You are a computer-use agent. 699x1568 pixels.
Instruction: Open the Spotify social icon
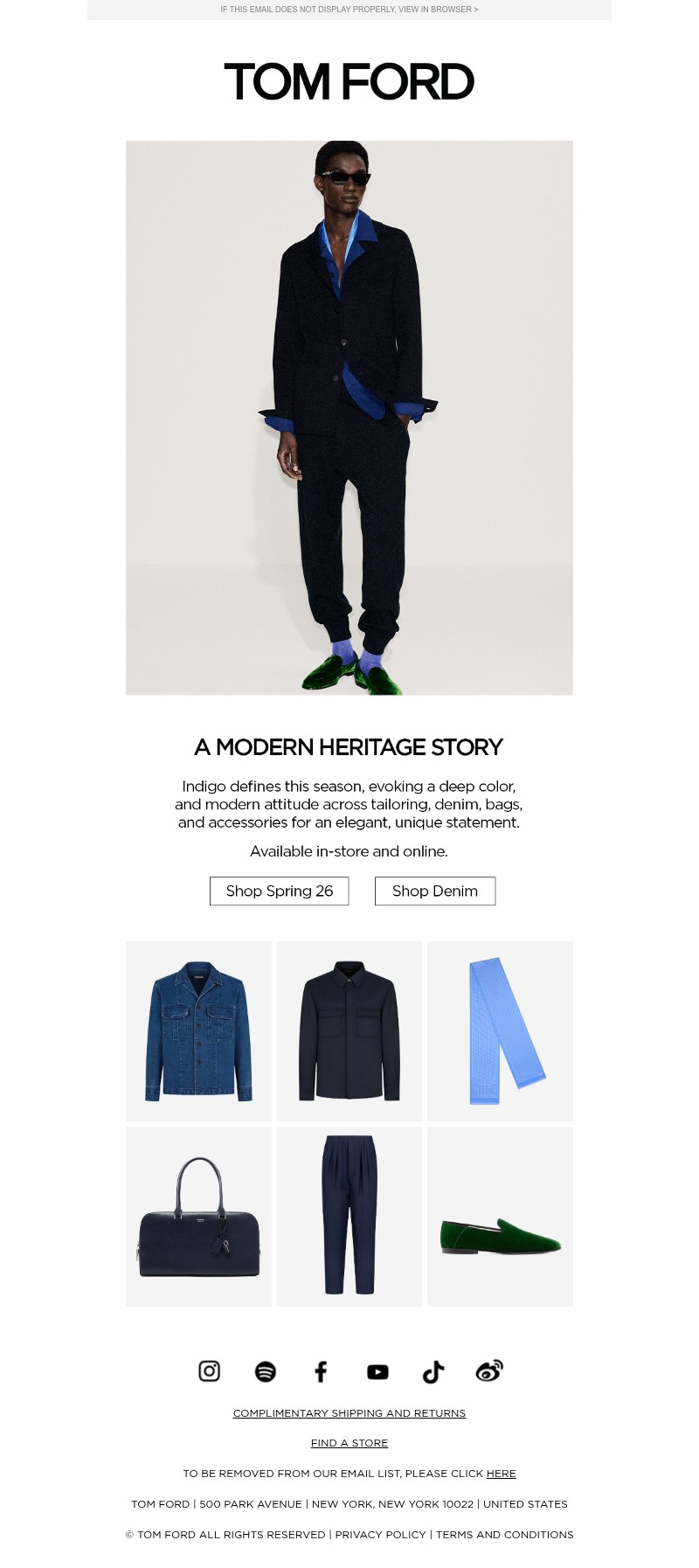[266, 1371]
